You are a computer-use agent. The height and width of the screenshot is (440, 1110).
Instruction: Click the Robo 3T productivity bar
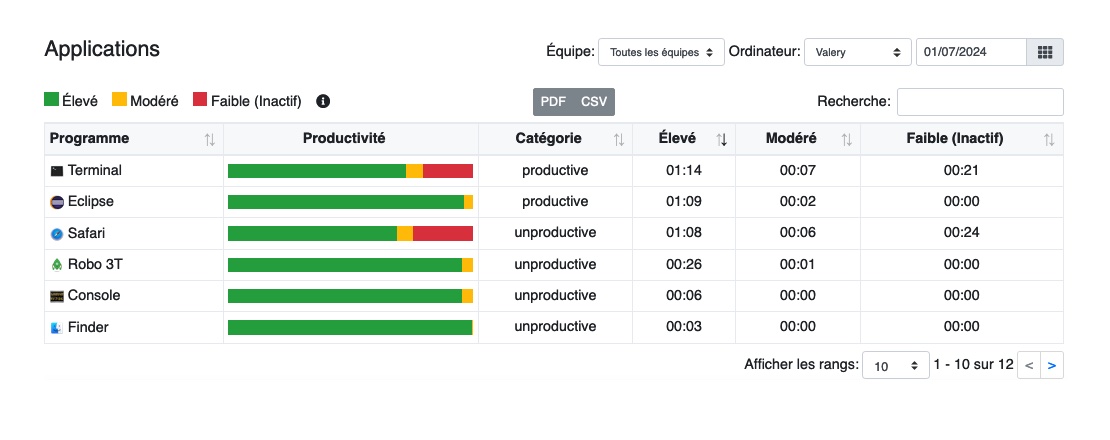[x=350, y=265]
